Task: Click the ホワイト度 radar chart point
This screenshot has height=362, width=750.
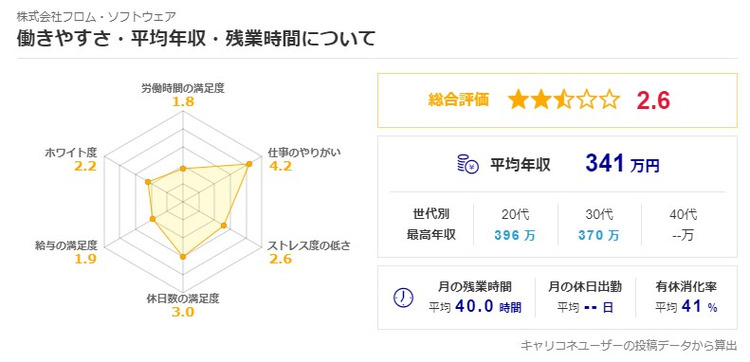Action: click(148, 182)
